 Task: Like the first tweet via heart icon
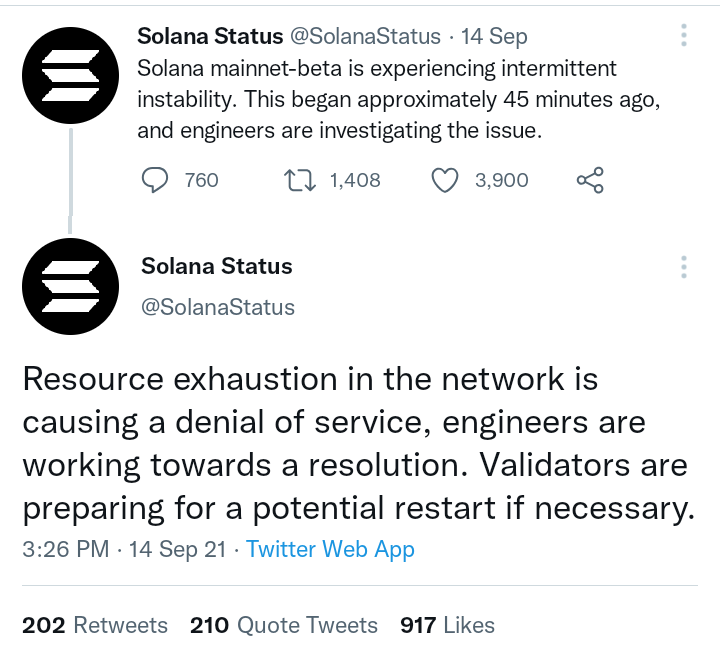445,180
